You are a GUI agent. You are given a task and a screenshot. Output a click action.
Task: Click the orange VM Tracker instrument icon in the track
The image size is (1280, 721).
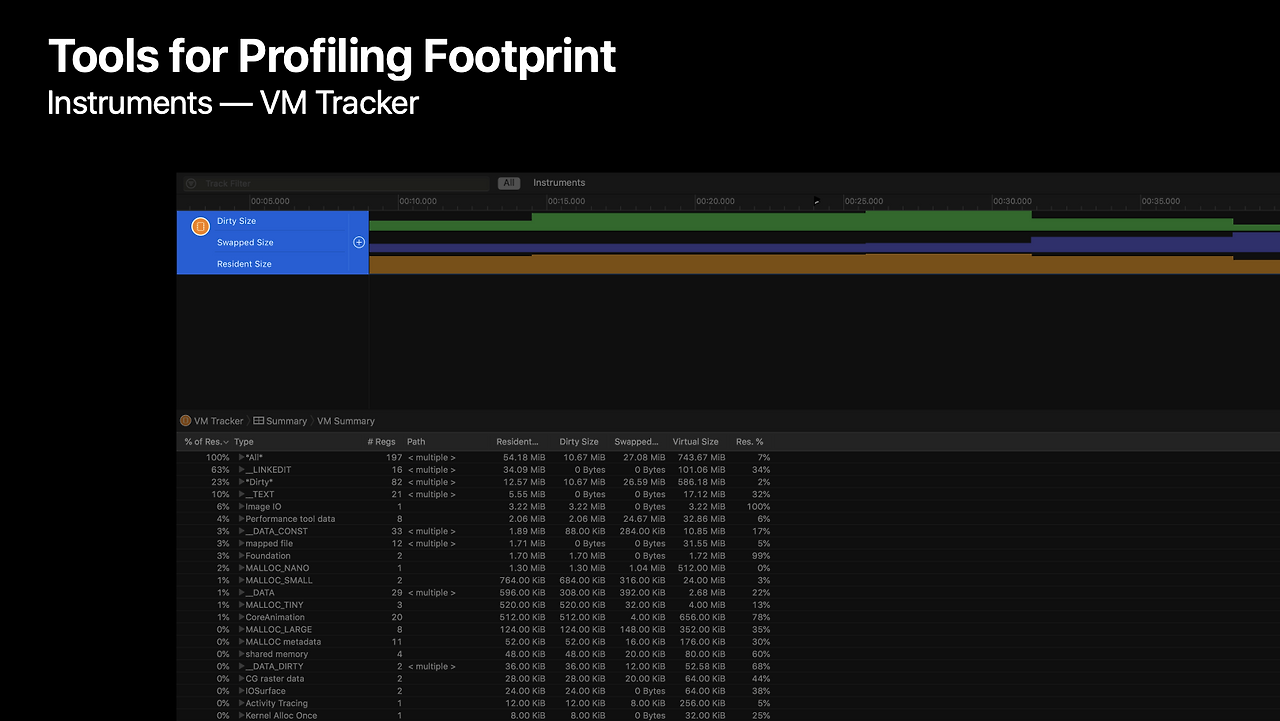(200, 226)
